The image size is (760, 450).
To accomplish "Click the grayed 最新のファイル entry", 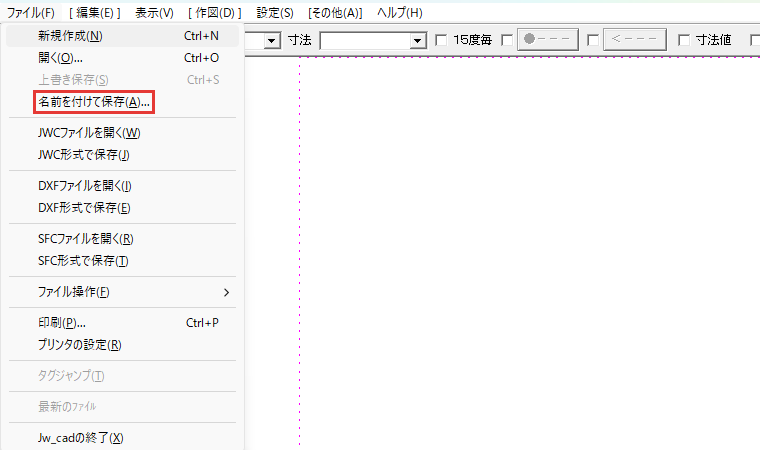I will [x=122, y=407].
